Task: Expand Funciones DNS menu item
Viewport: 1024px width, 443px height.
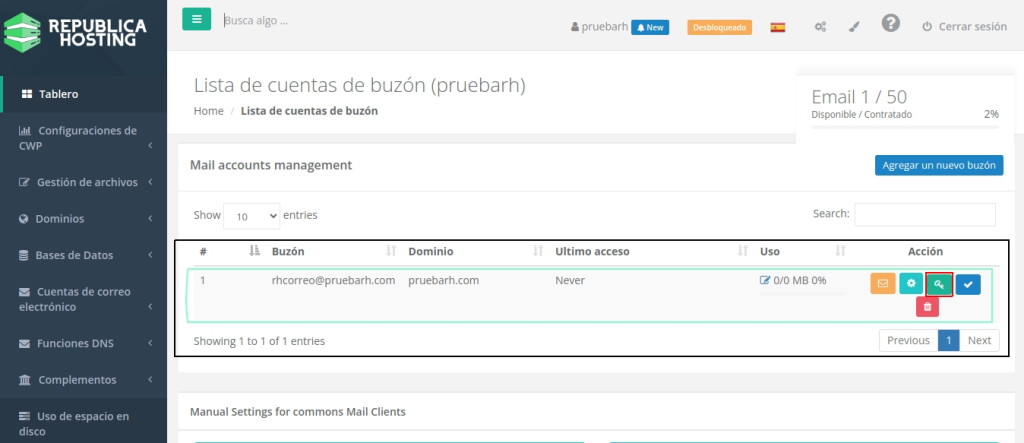Action: pos(85,343)
